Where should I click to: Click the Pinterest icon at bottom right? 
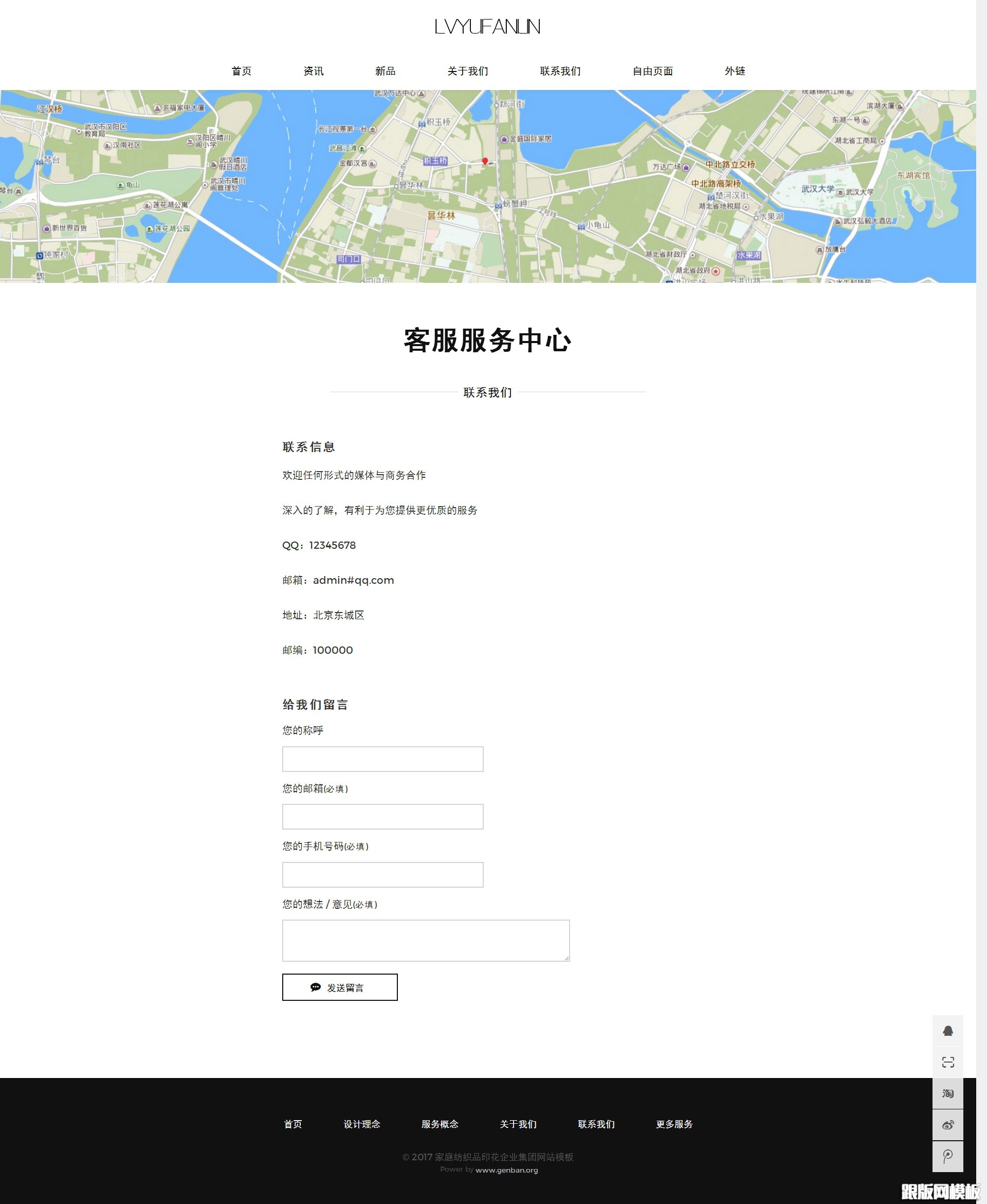[x=949, y=1156]
